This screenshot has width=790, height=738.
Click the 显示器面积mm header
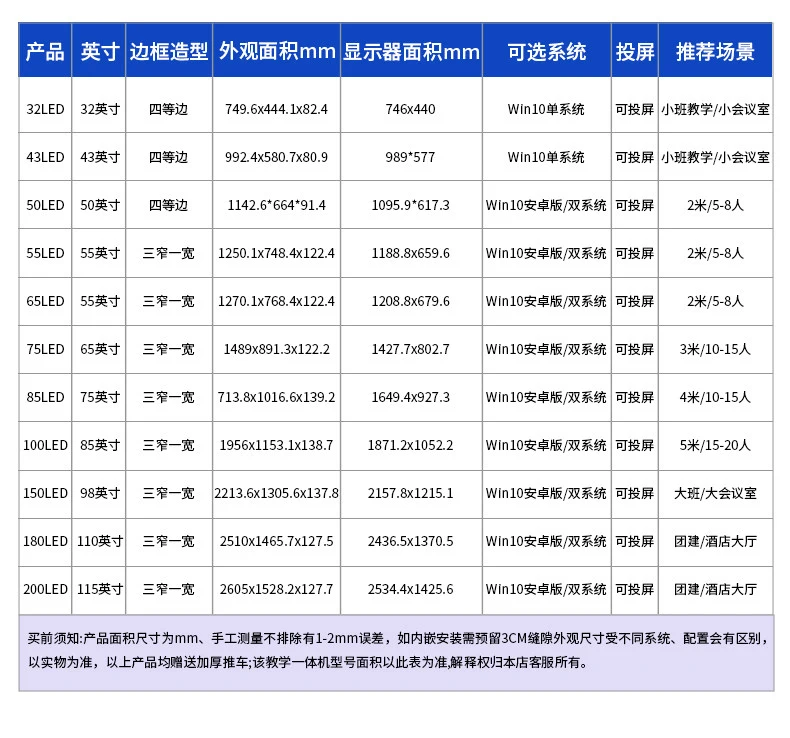[x=411, y=51]
